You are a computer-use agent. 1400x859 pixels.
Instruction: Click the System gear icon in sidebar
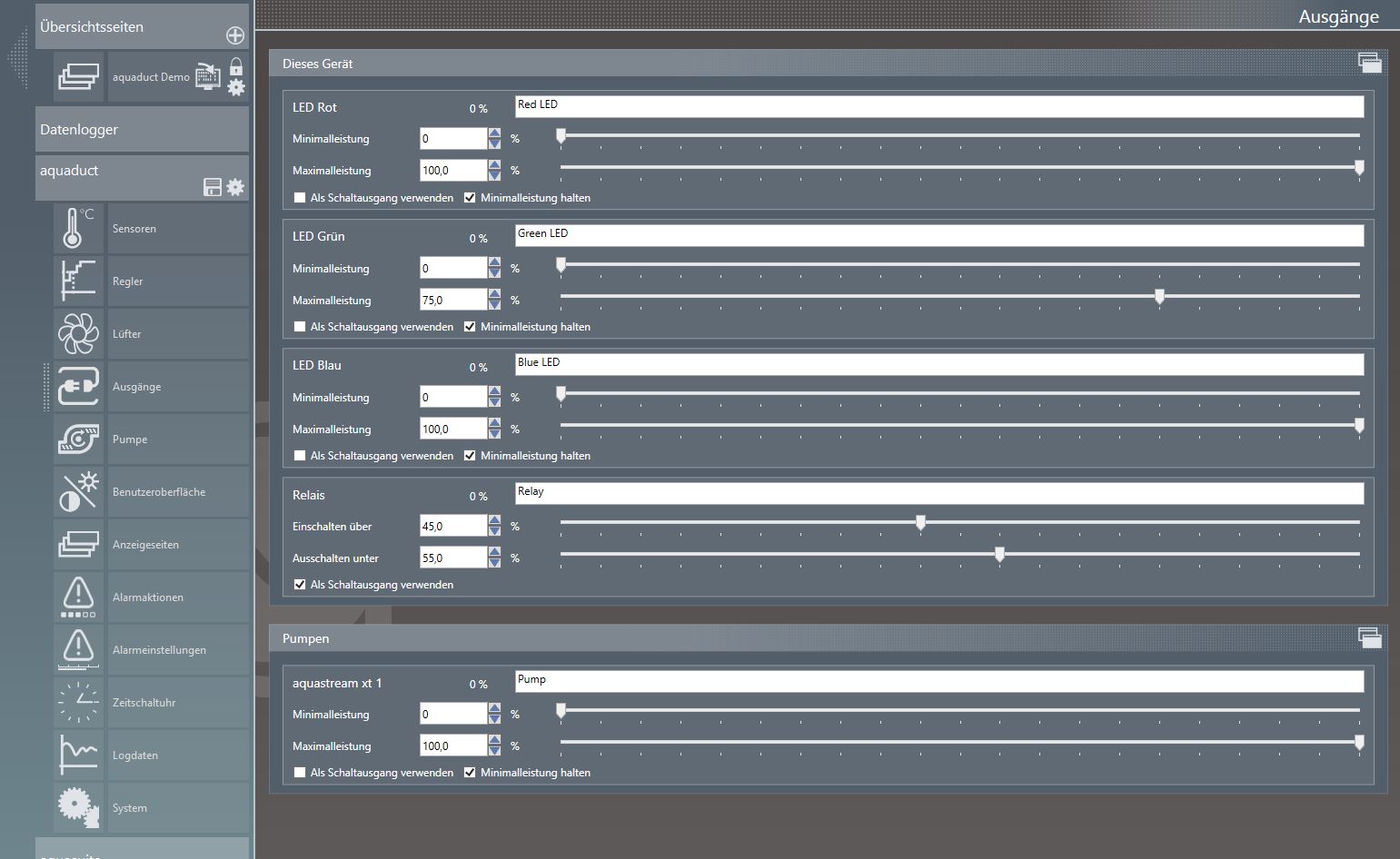pyautogui.click(x=78, y=807)
